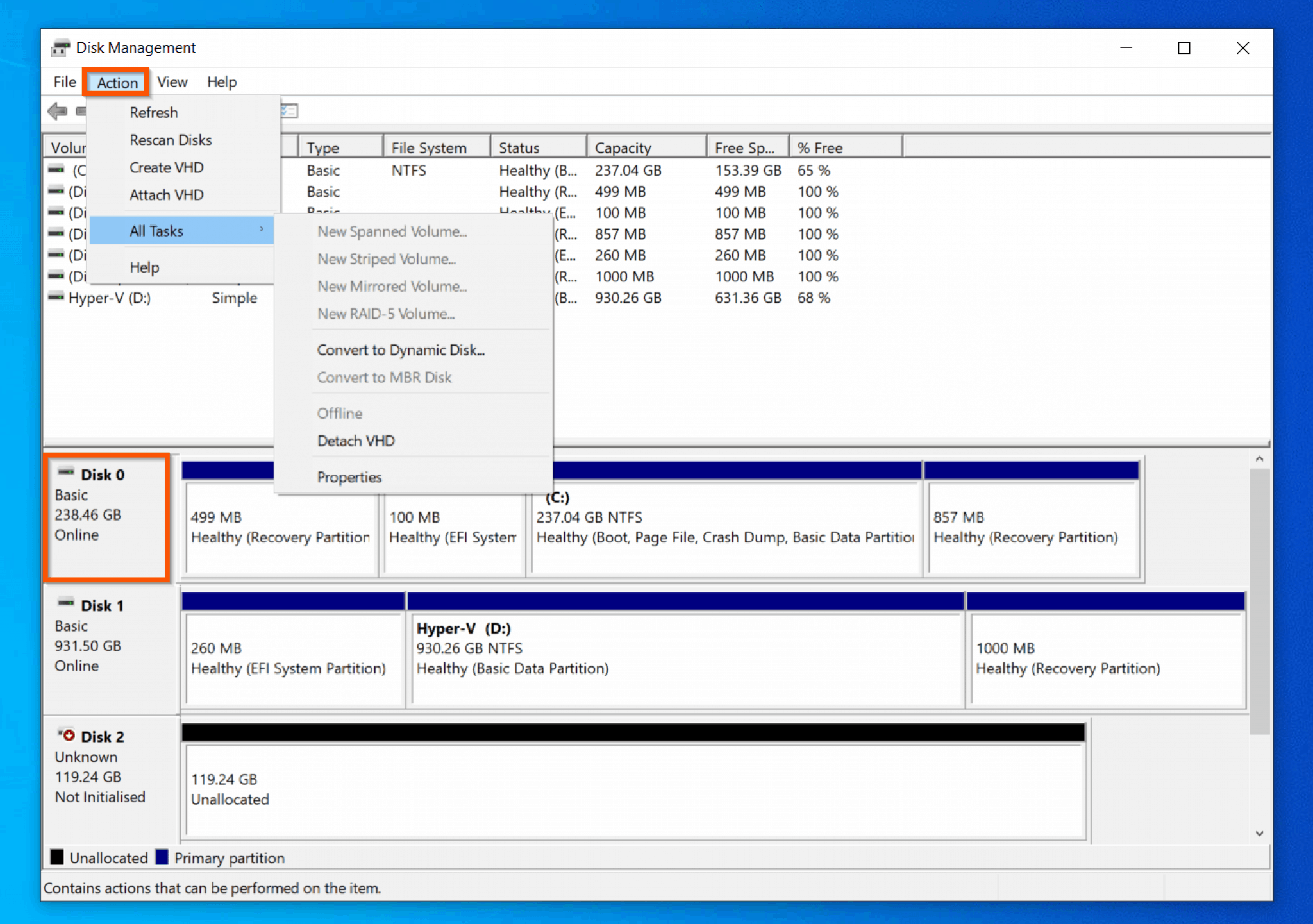The image size is (1313, 924).
Task: Select Rescan Disks from the menu
Action: pos(171,140)
